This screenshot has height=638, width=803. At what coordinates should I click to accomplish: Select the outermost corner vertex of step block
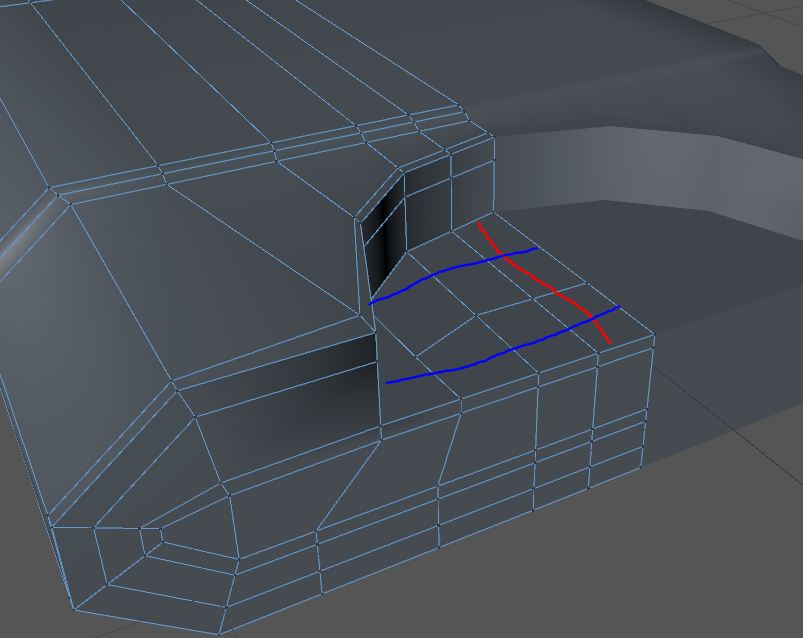[x=654, y=335]
